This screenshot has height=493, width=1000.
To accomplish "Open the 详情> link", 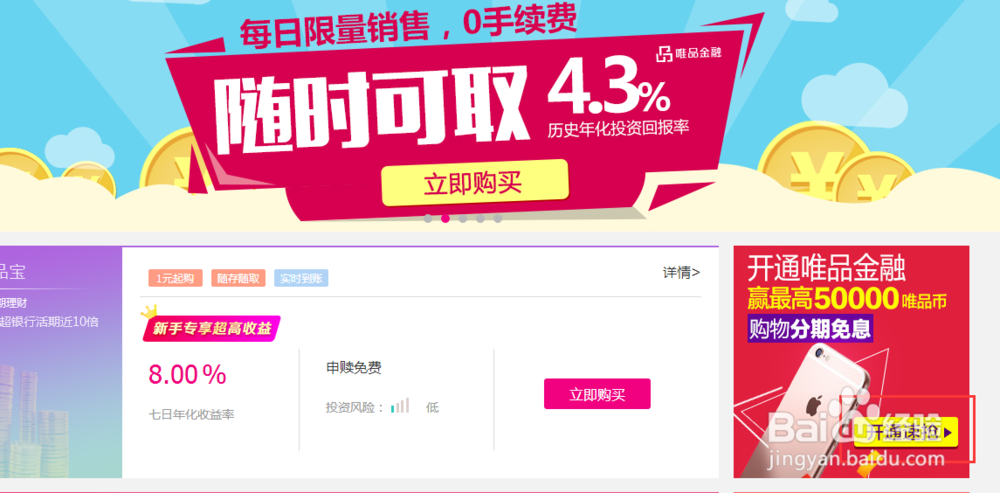I will pos(681,273).
